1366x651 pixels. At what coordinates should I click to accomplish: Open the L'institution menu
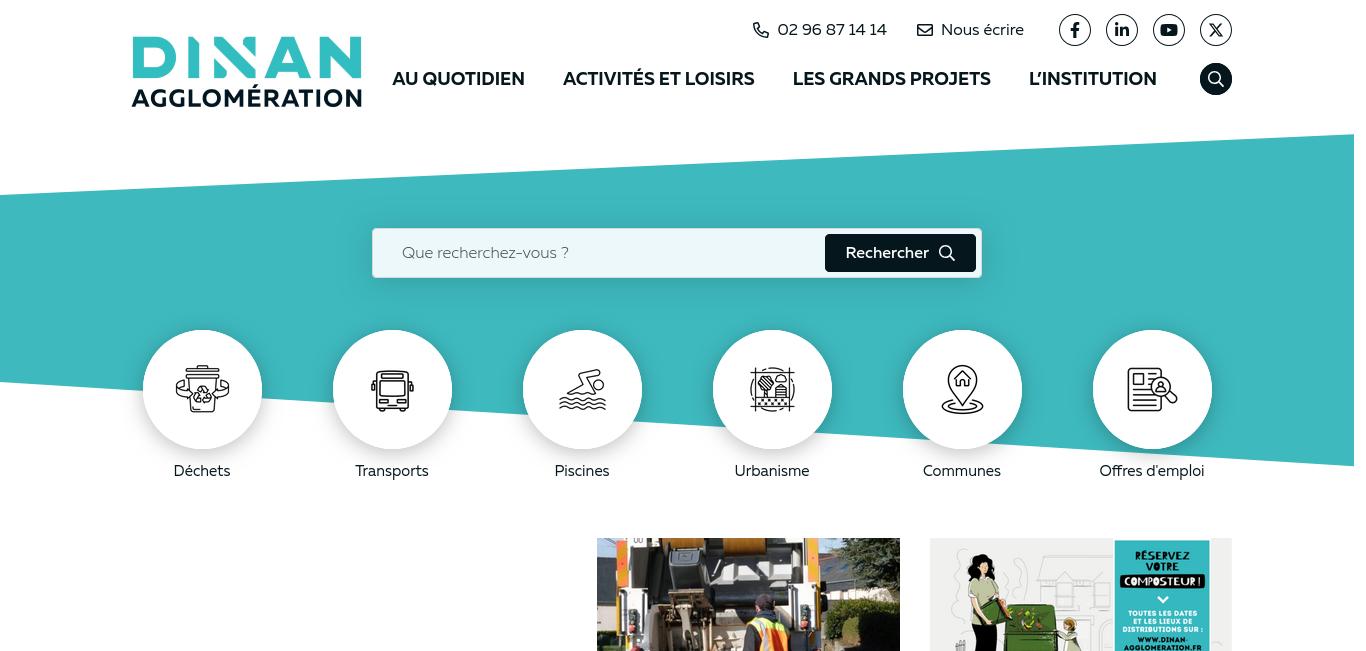pyautogui.click(x=1093, y=79)
